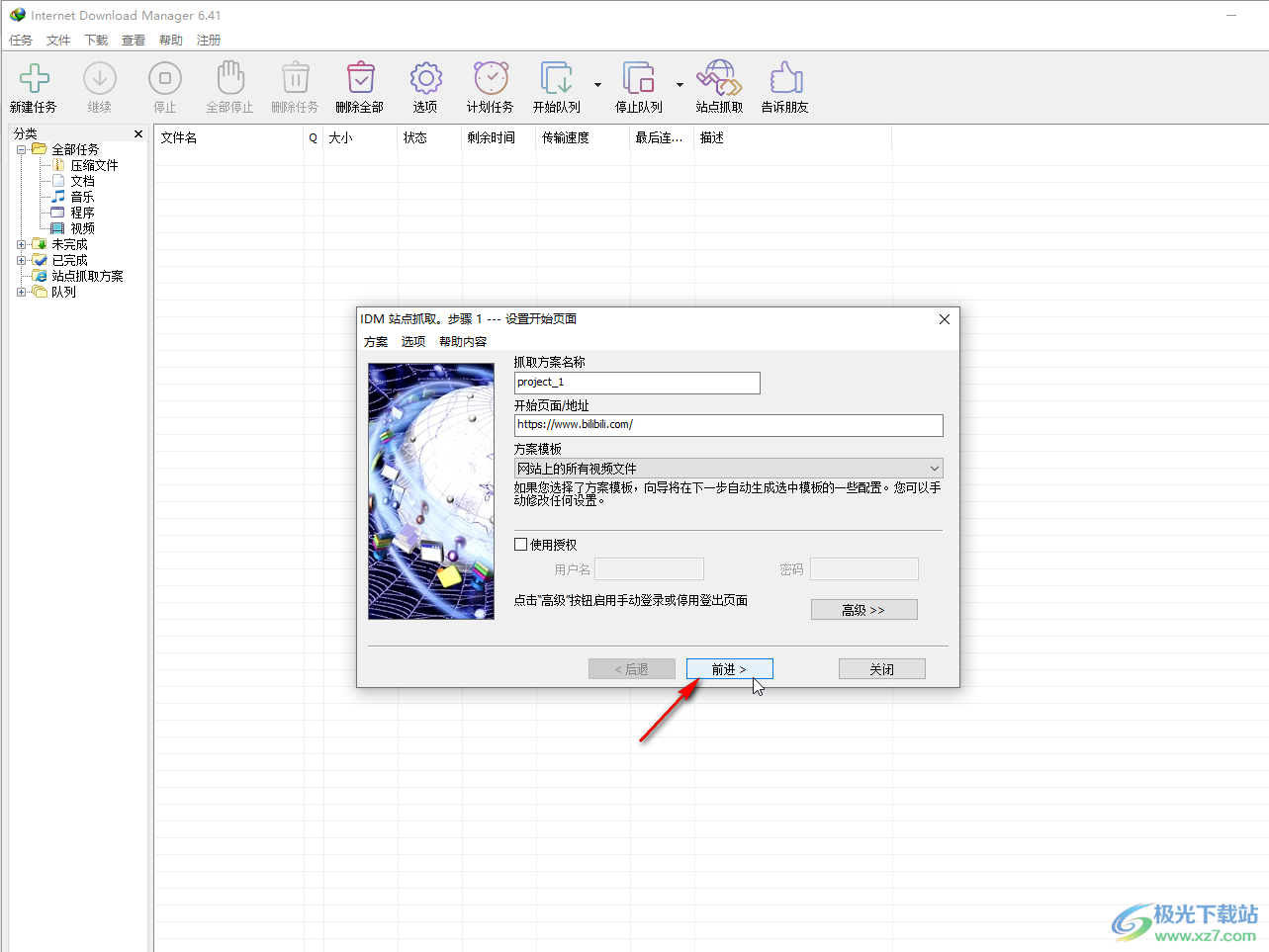1269x952 pixels.
Task: Expand the 未完成 tree node
Action: point(22,244)
